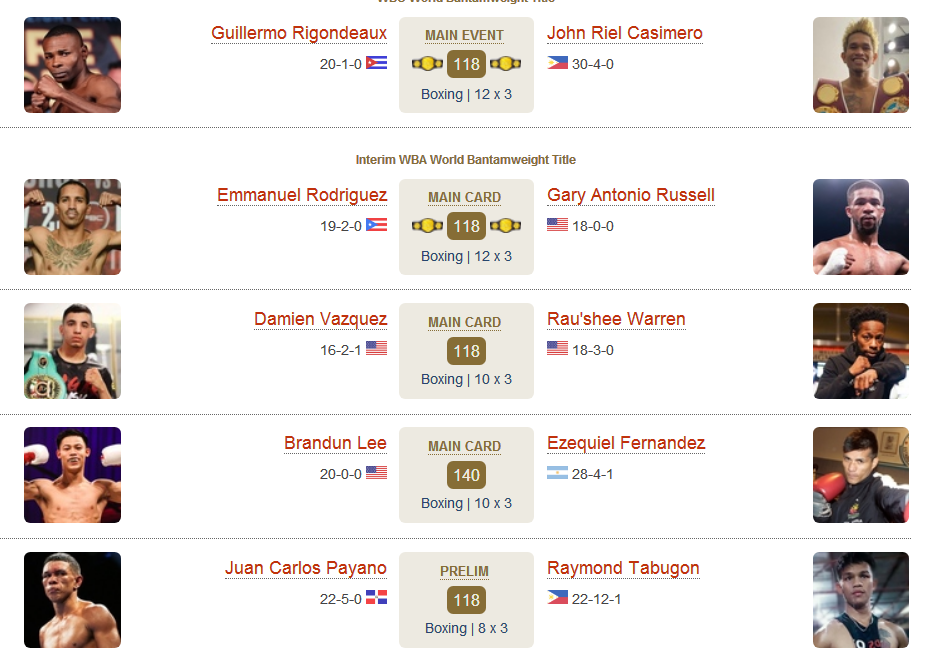The image size is (935, 663).
Task: Click the 140 weight badge in Brandun Lee fight
Action: (x=466, y=475)
